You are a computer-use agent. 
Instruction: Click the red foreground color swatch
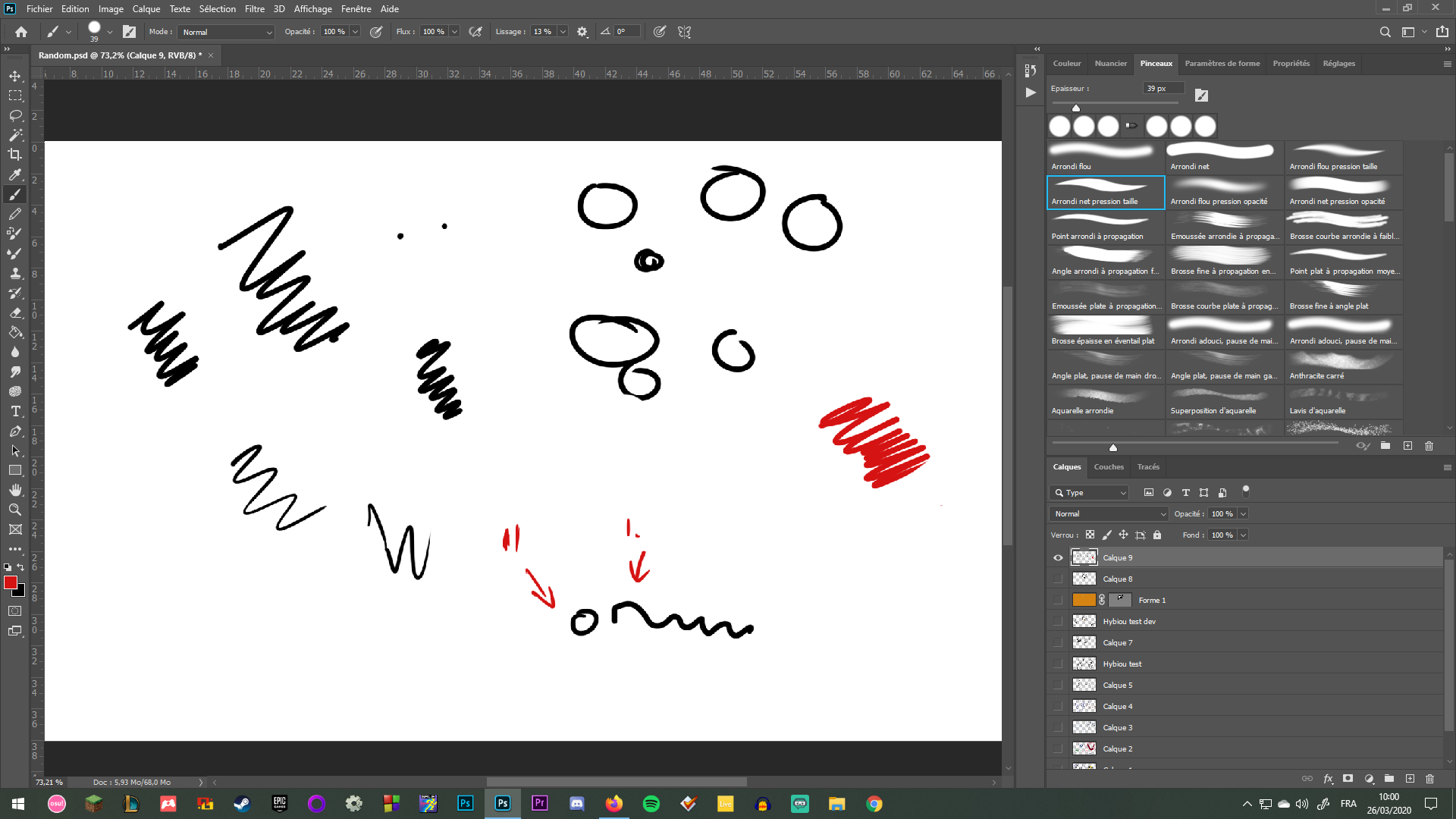tap(11, 582)
